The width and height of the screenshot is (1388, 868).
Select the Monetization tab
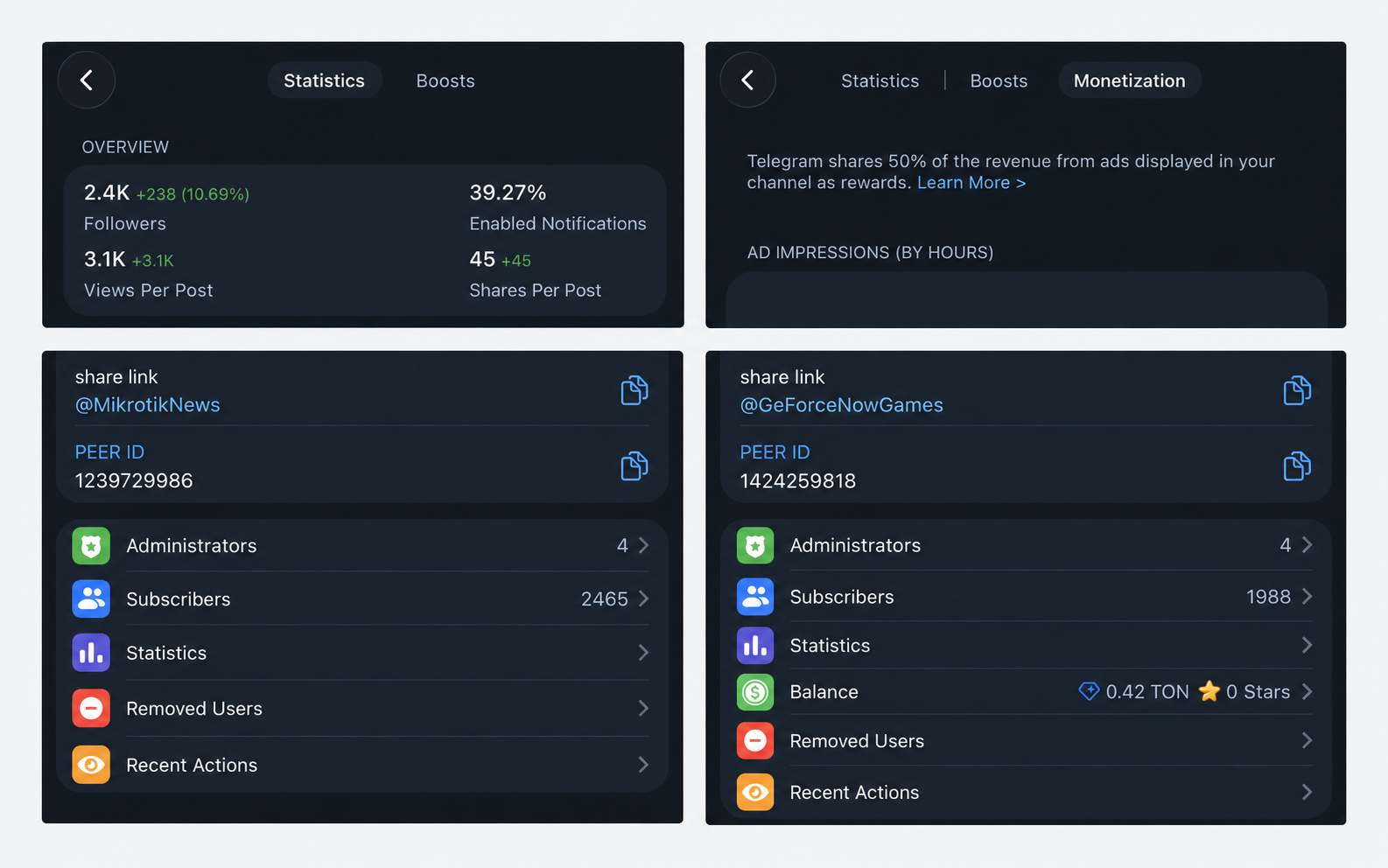coord(1130,80)
